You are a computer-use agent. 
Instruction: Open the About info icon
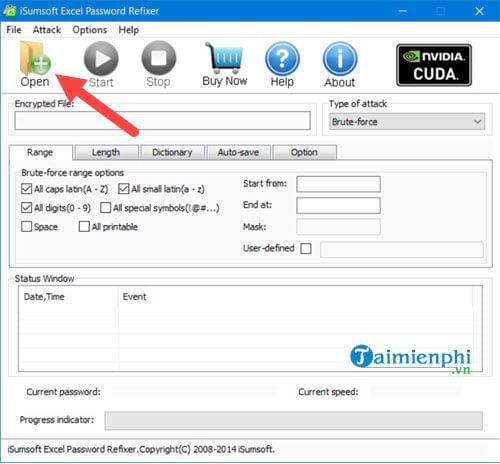[340, 59]
